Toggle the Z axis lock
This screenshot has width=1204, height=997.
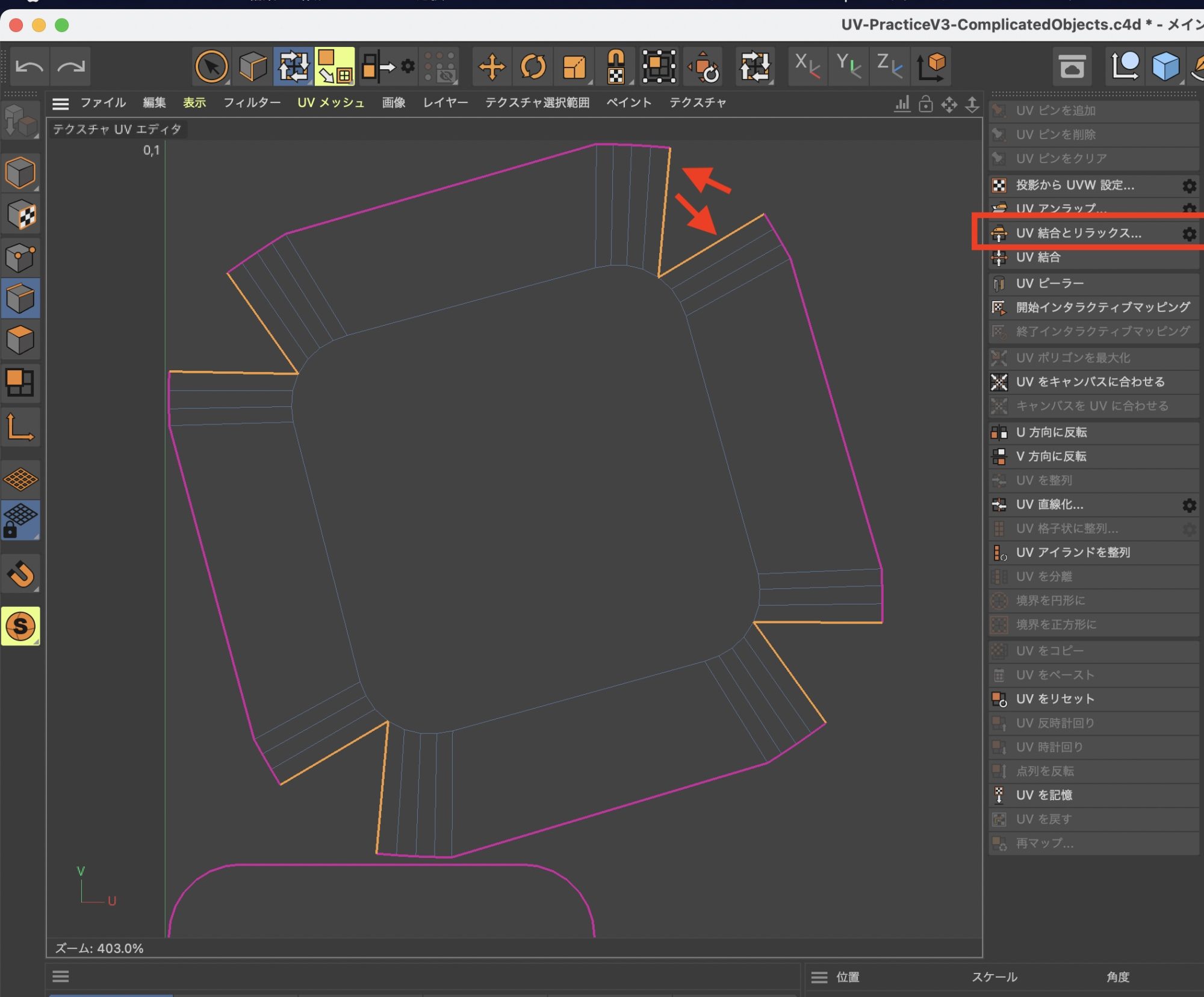pos(889,65)
